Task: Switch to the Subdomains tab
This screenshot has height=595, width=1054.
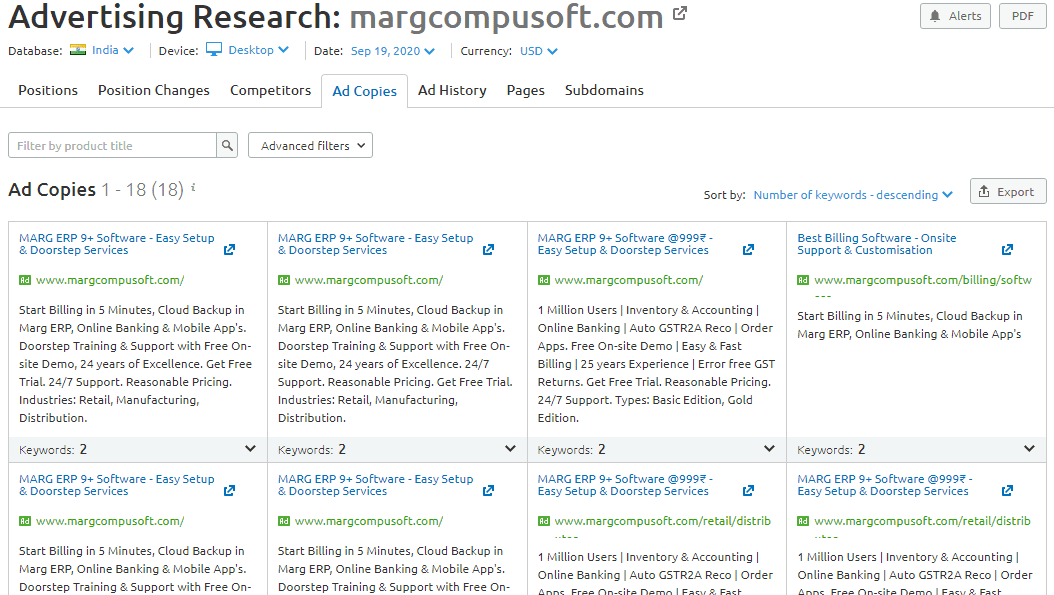Action: pos(604,90)
